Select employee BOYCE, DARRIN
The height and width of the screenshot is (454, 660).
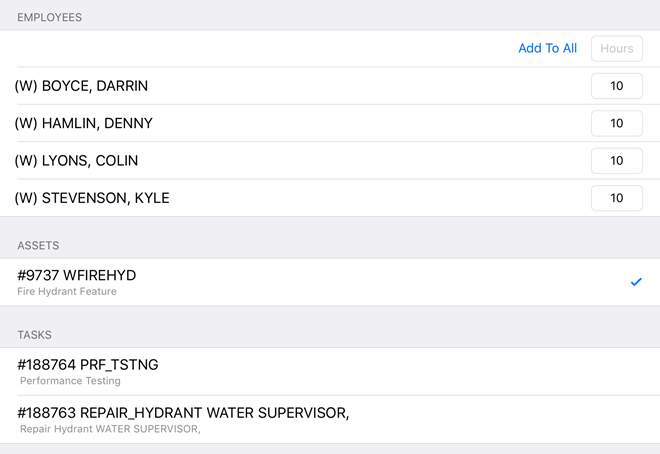click(81, 86)
